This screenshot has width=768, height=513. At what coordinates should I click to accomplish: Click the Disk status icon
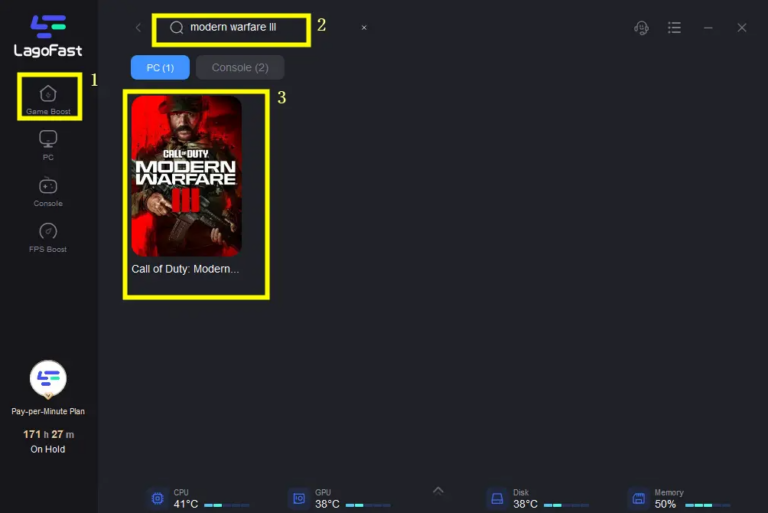tap(497, 498)
